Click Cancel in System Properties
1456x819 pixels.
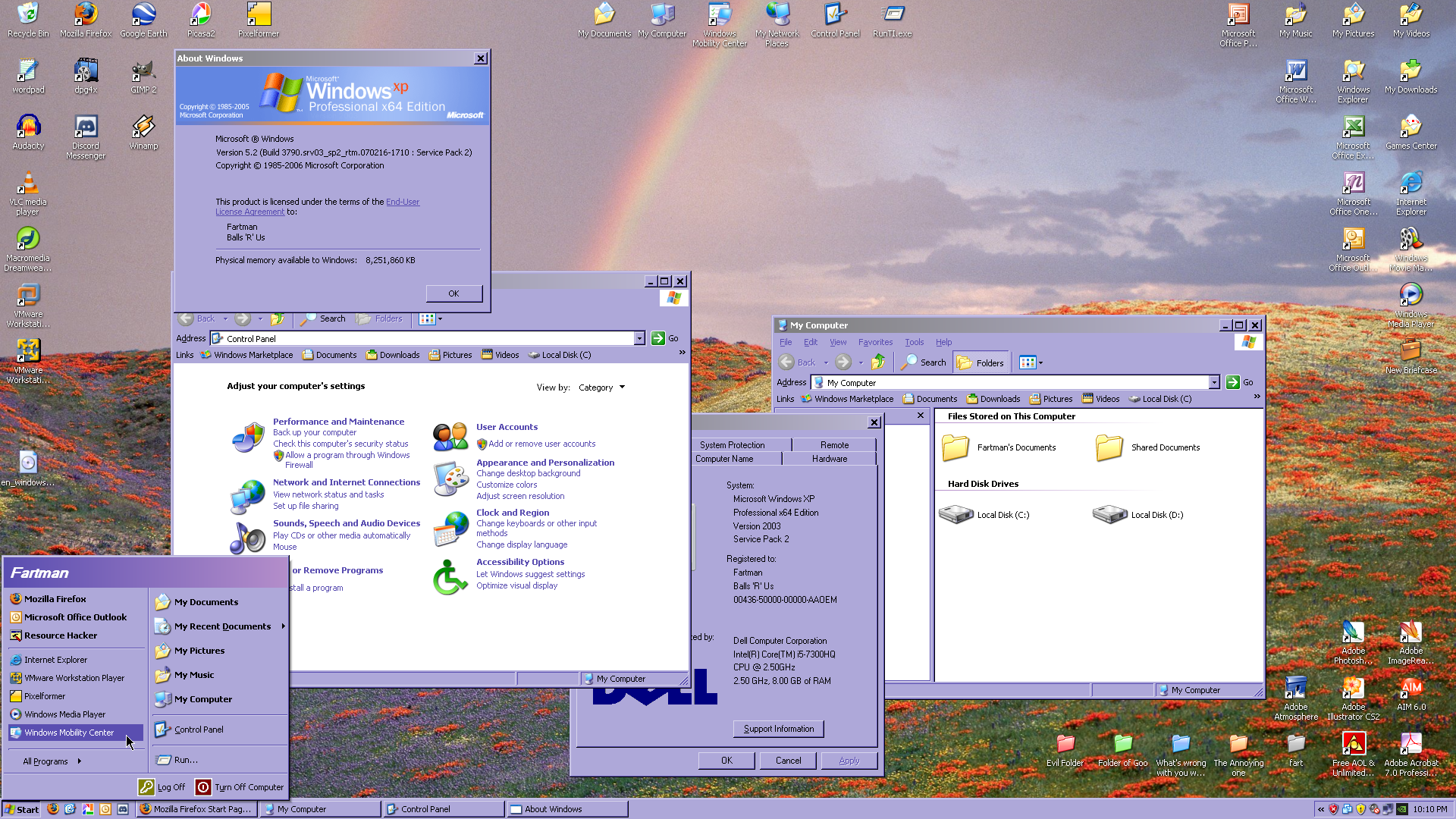tap(788, 761)
